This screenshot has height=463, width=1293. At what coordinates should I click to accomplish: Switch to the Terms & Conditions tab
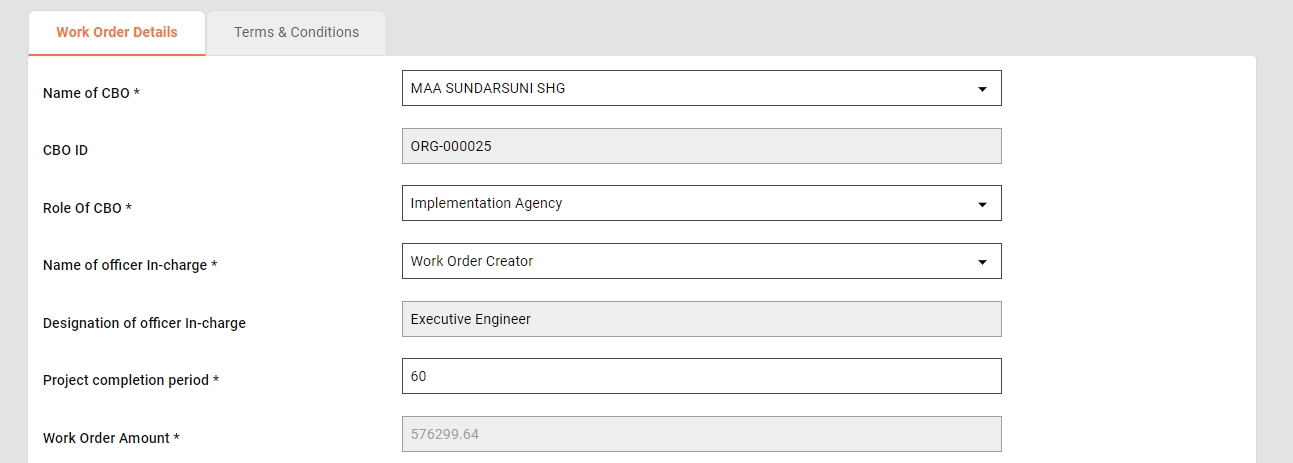click(296, 32)
